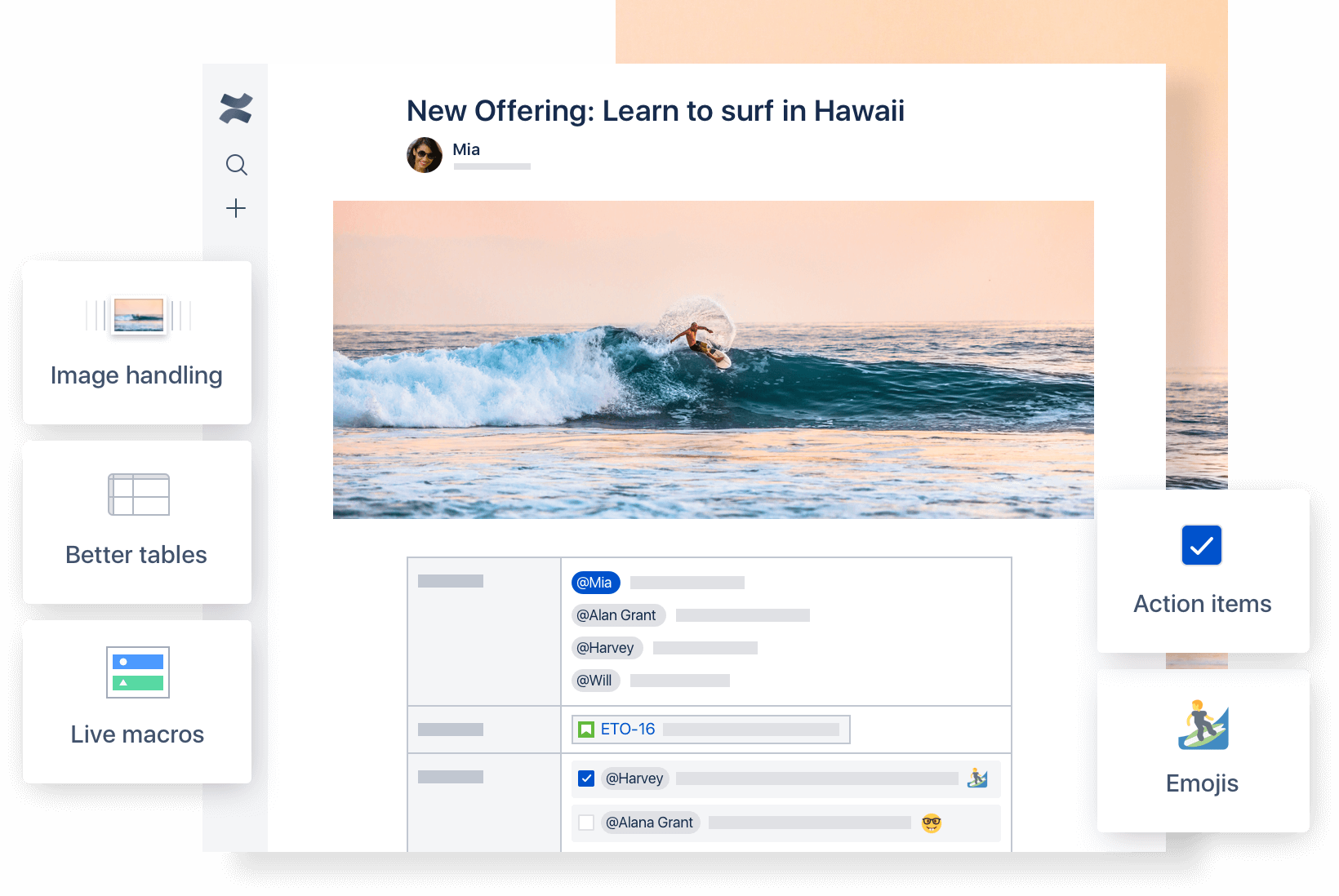The image size is (1339, 896).
Task: Create new content with the plus icon
Action: coord(236,208)
